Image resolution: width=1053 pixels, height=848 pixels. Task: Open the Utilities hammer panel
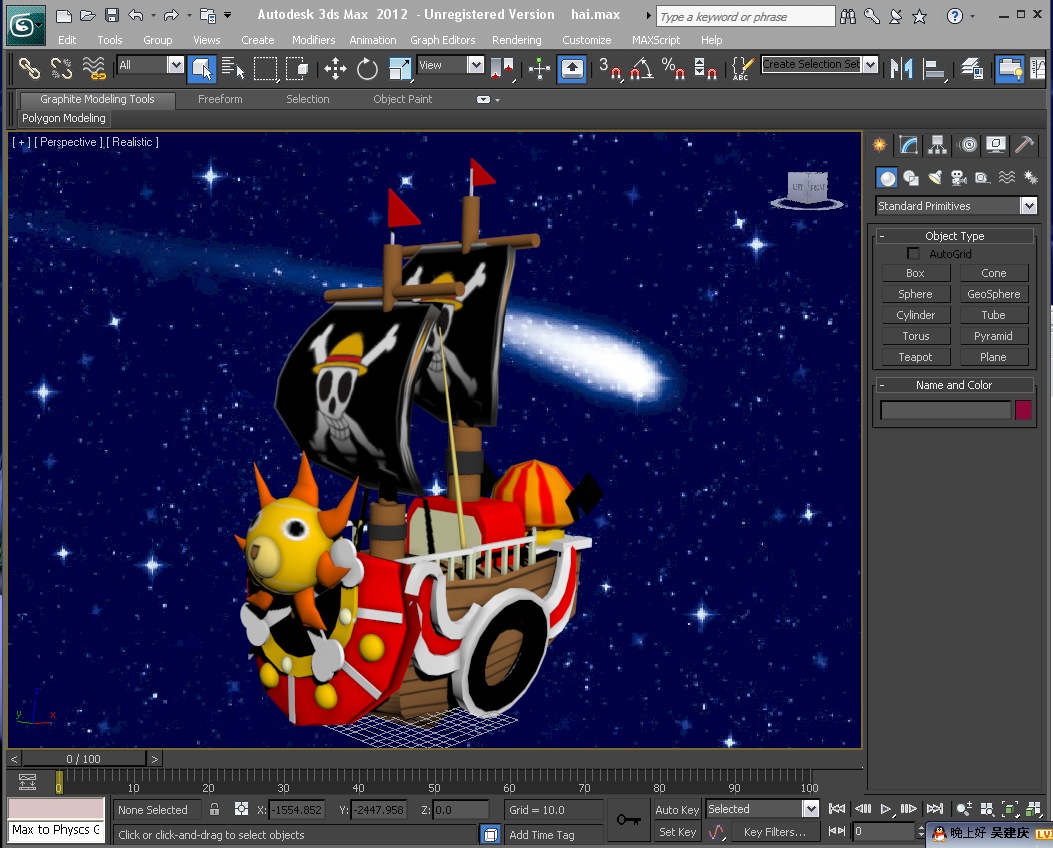(1024, 144)
